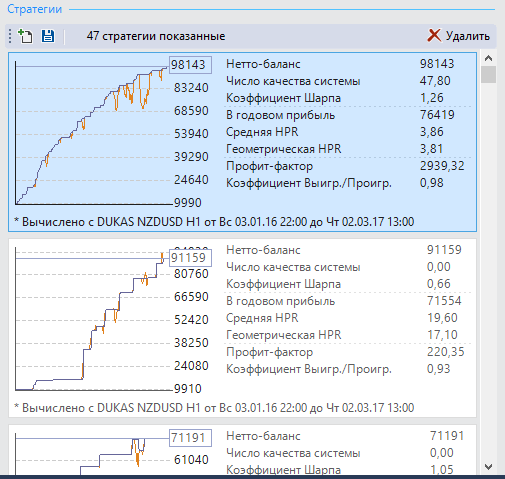Click В годовом прибыль value 71554

coord(444,301)
